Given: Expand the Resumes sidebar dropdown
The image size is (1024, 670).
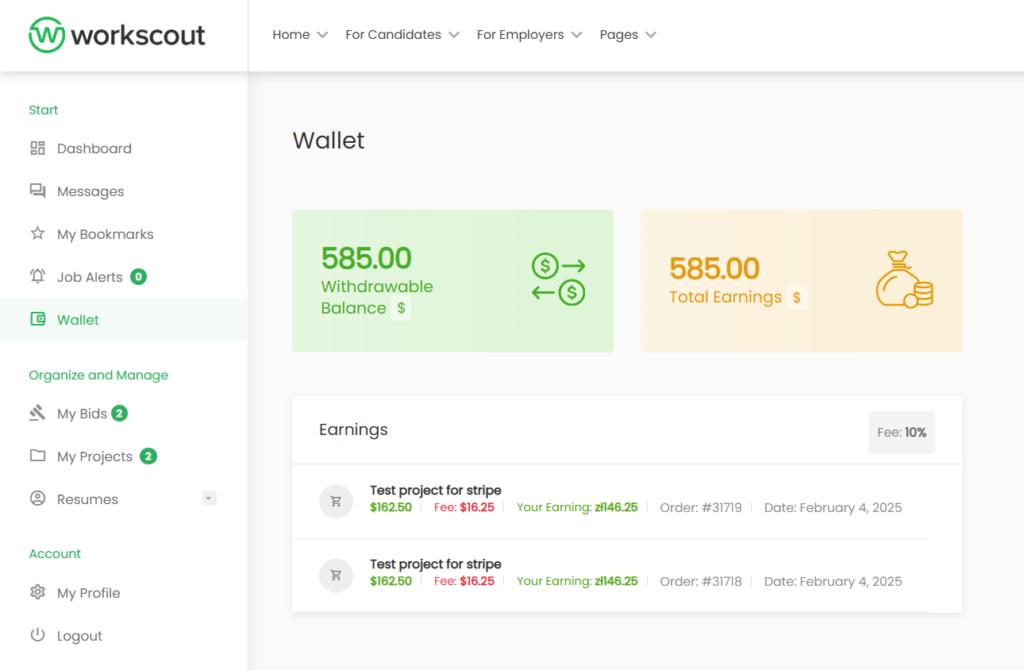Looking at the screenshot, I should point(208,497).
